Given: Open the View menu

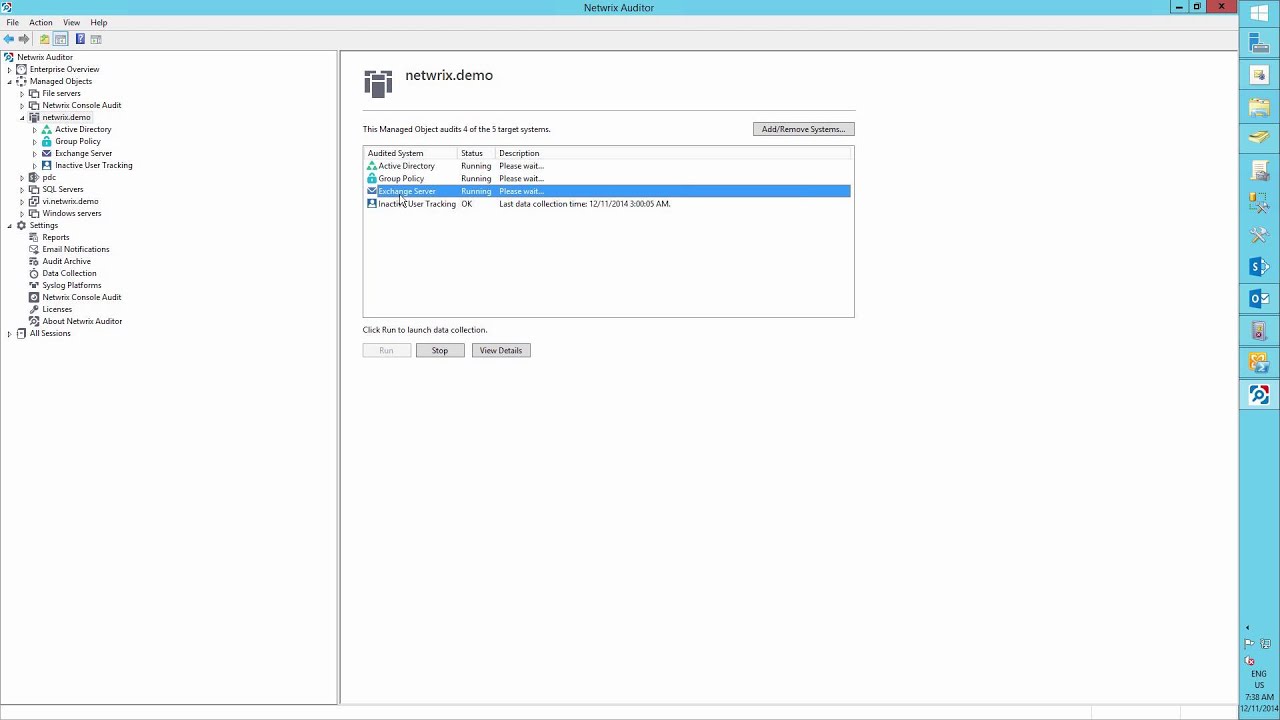Looking at the screenshot, I should click(x=72, y=22).
